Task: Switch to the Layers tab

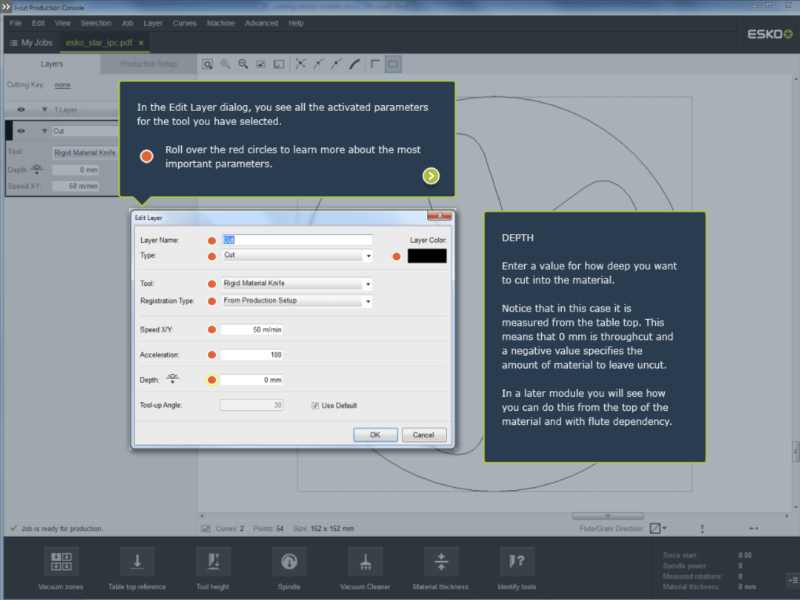Action: coord(52,64)
